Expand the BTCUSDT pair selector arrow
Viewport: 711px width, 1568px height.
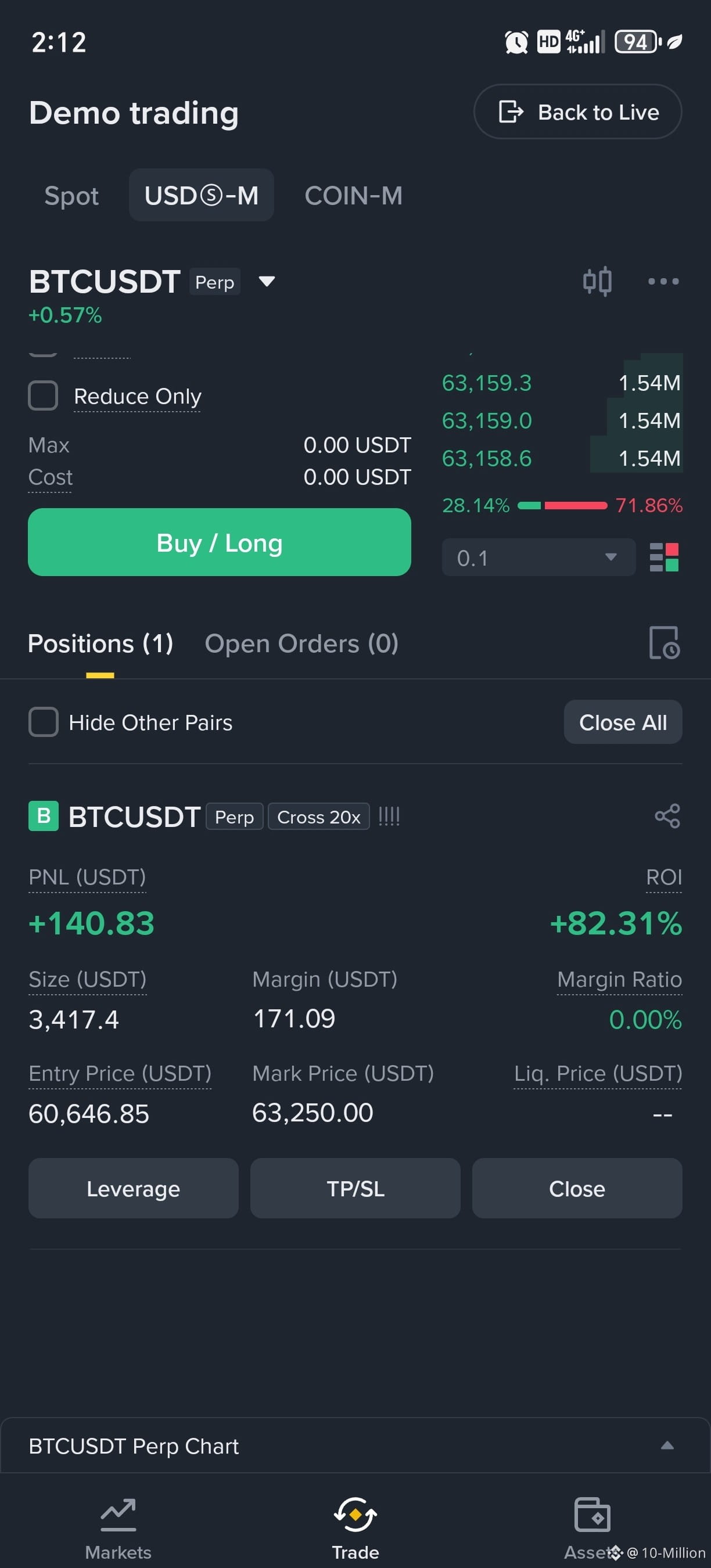coord(267,281)
